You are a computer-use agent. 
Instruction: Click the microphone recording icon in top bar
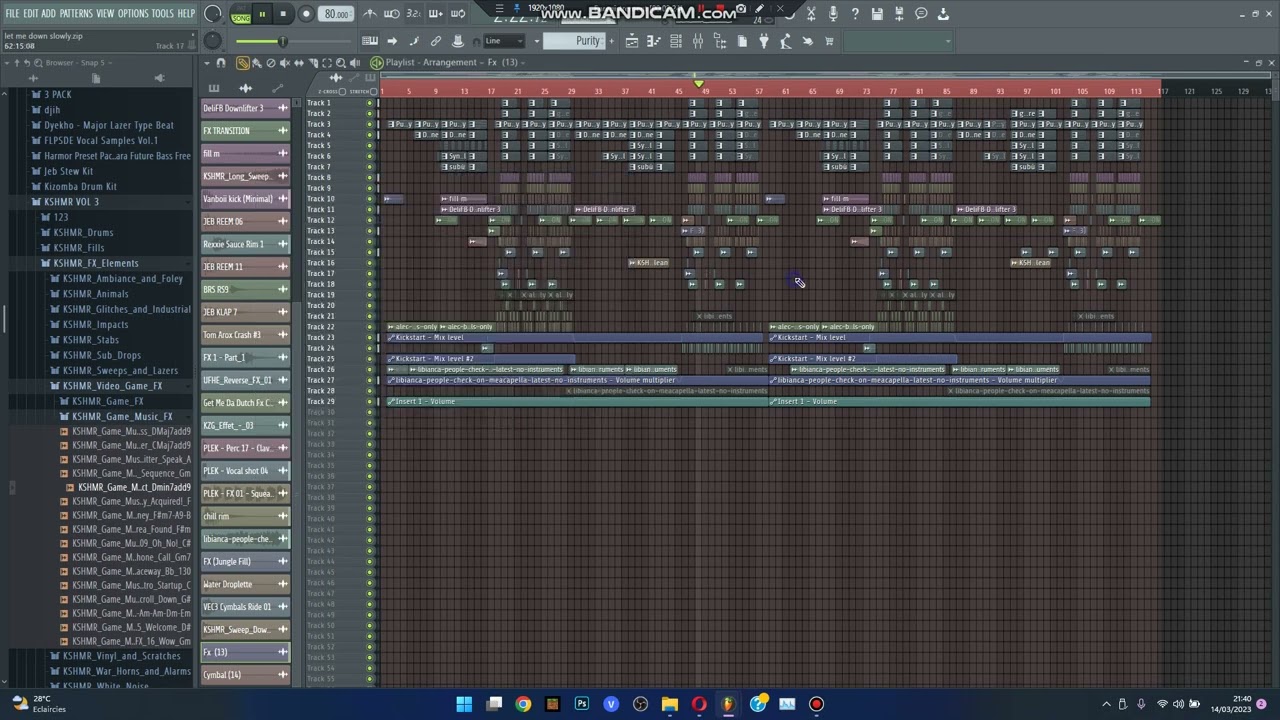point(833,14)
